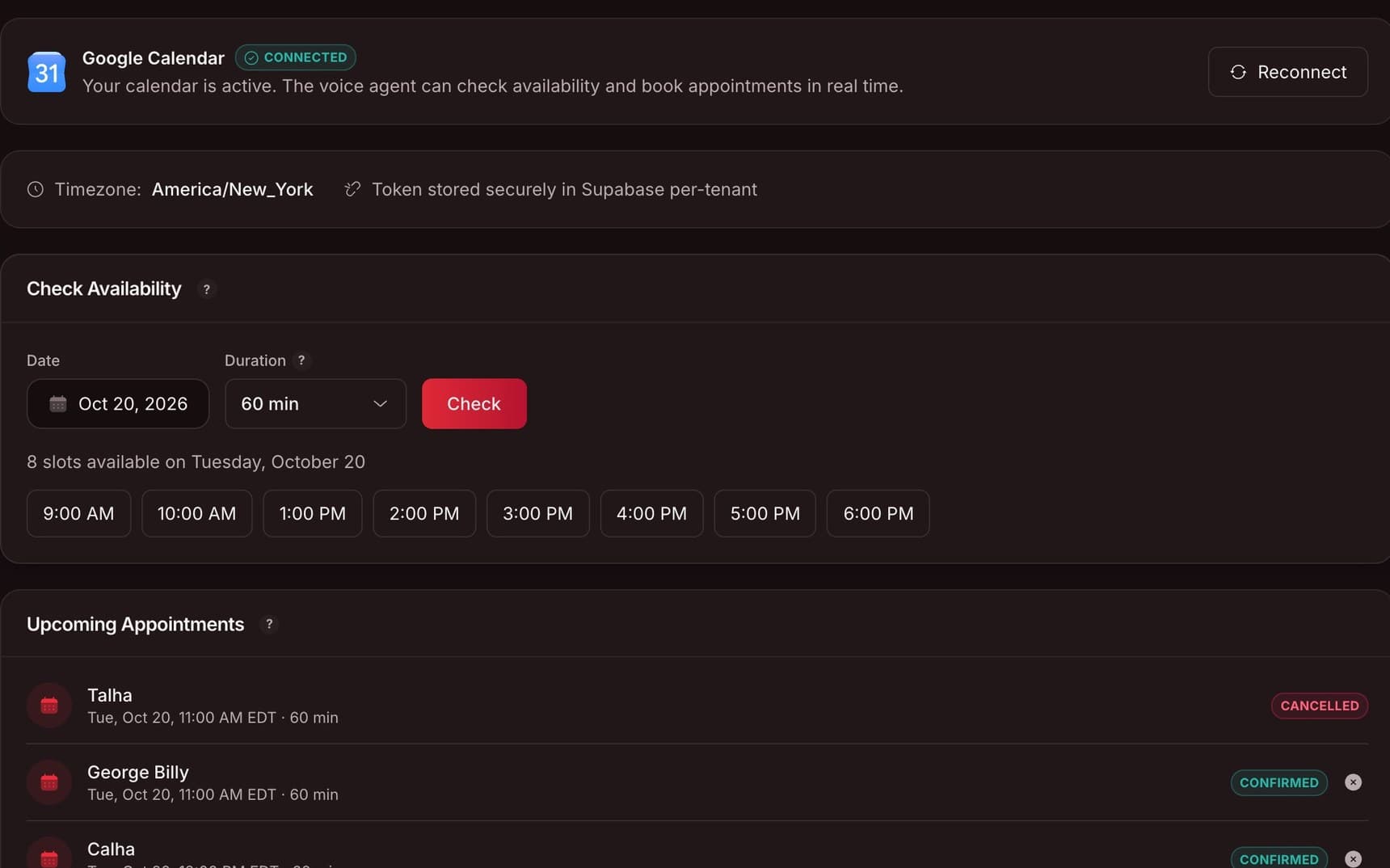Image resolution: width=1390 pixels, height=868 pixels.
Task: Click the Talha appointment name
Action: tap(110, 695)
